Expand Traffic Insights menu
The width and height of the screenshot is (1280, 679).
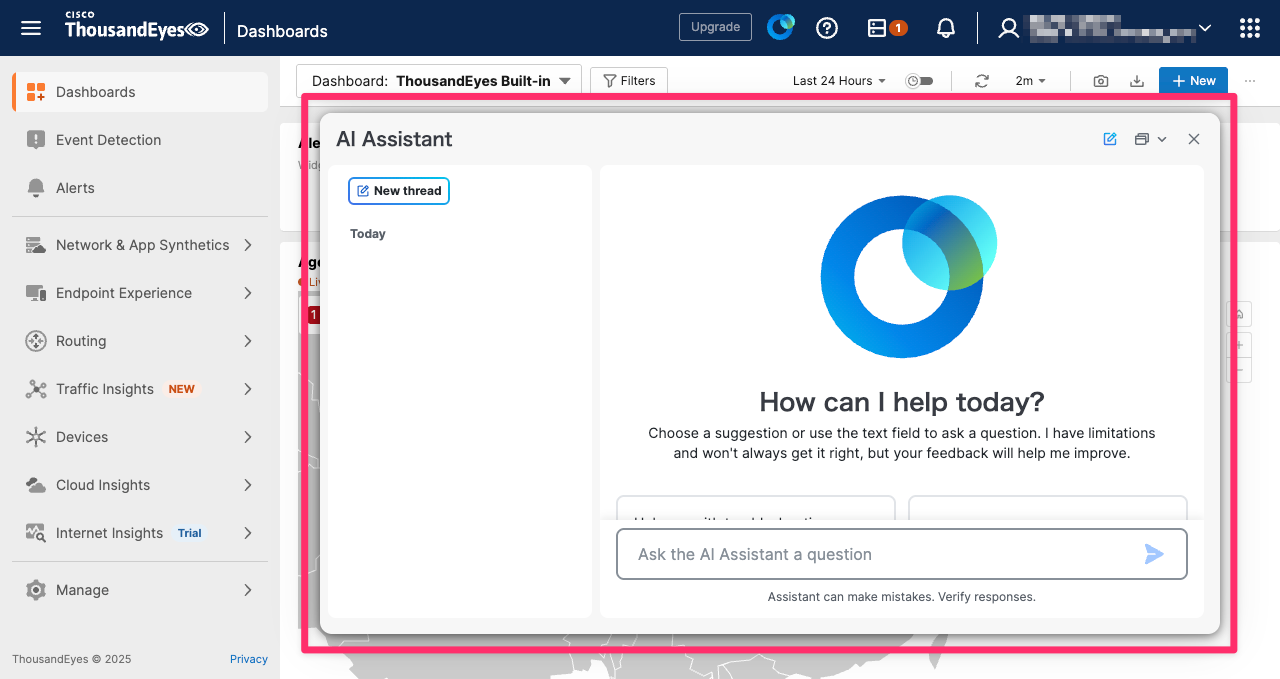click(140, 389)
